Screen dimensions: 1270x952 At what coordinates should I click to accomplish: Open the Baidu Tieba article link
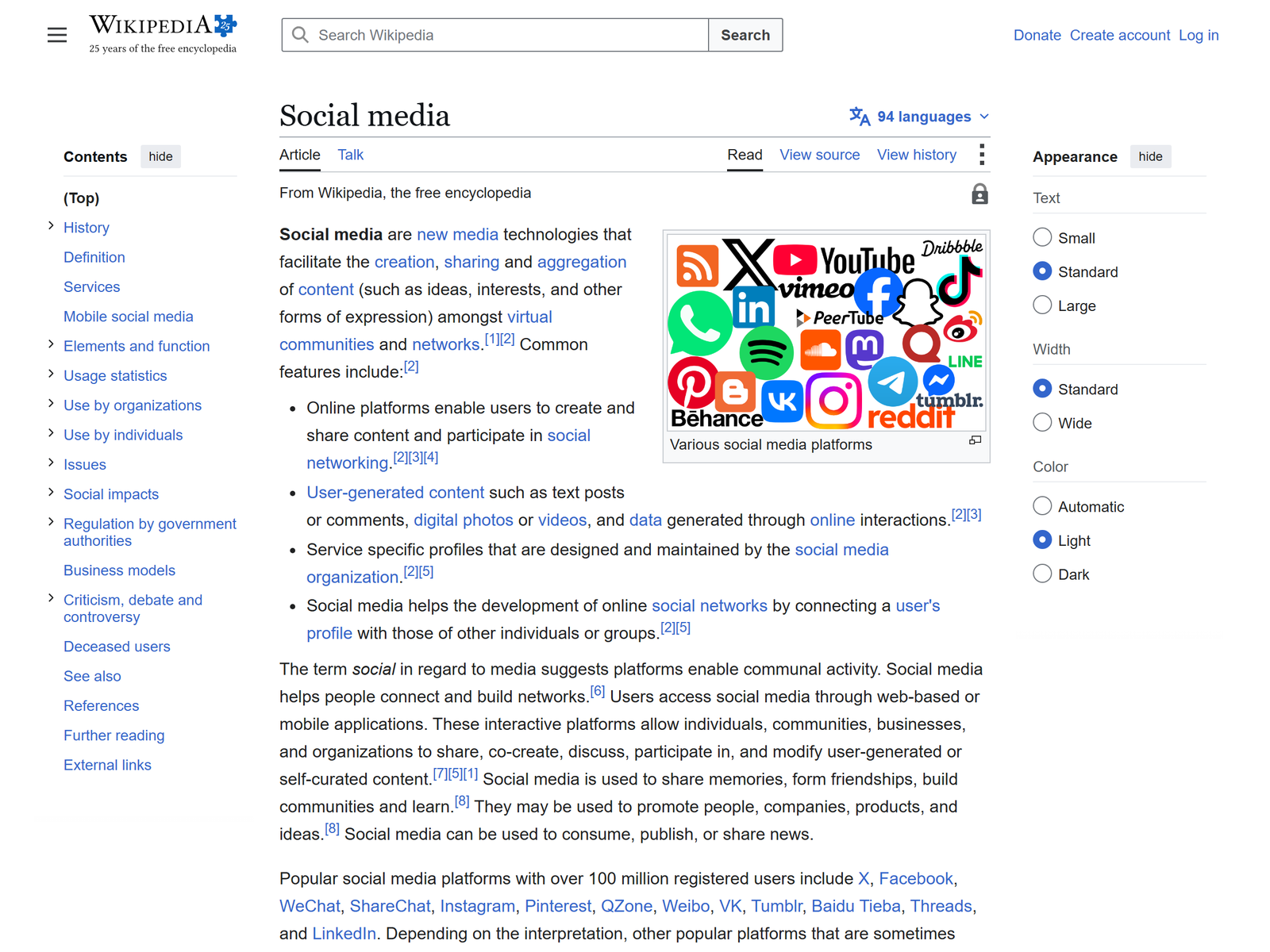click(856, 906)
